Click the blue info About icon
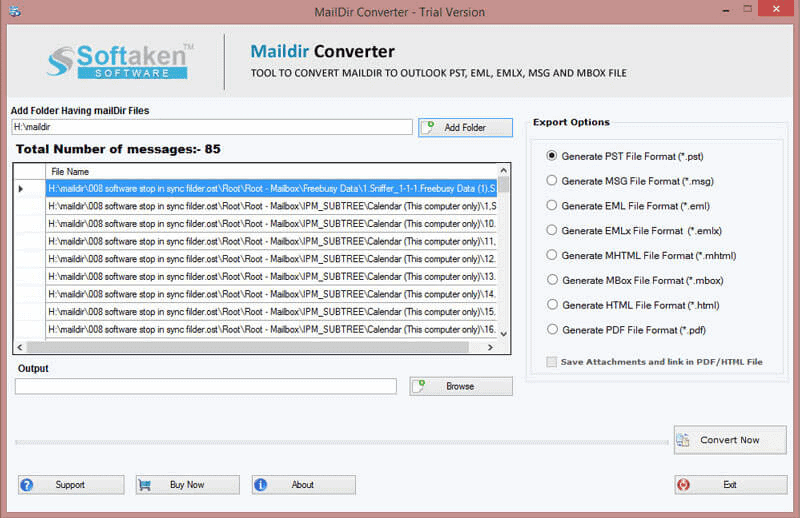The height and width of the screenshot is (518, 800). pos(260,485)
